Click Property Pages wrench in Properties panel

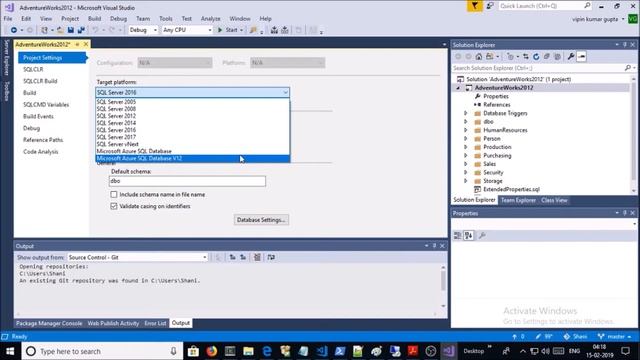(x=482, y=235)
